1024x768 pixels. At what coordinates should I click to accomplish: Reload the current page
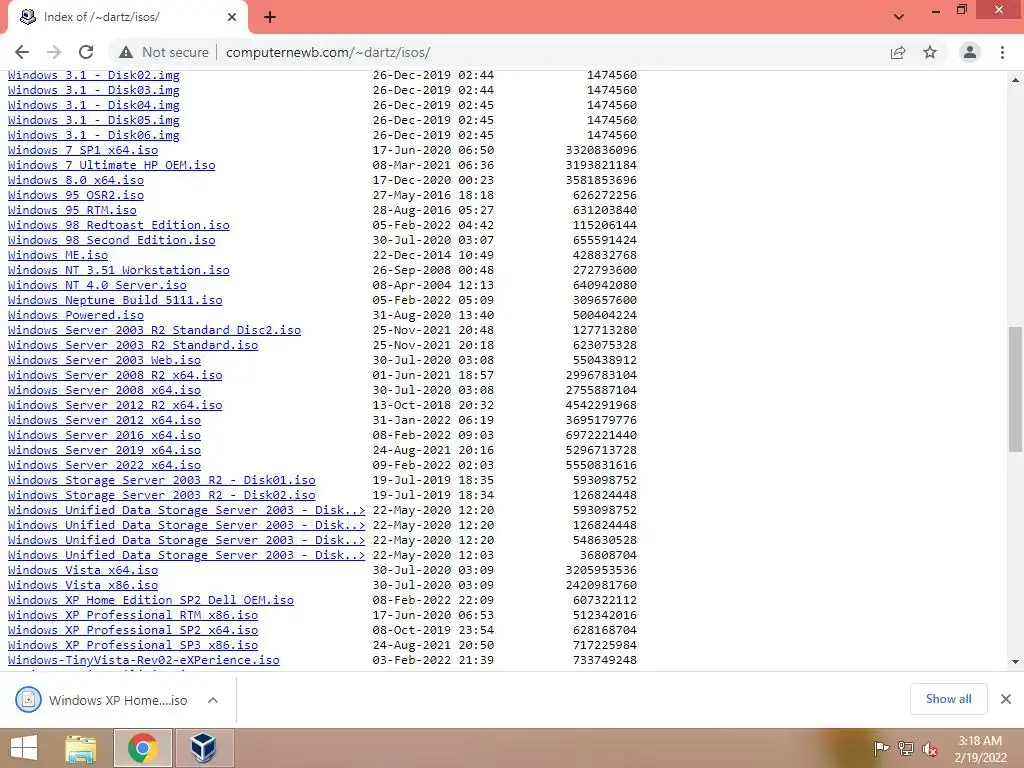tap(86, 52)
